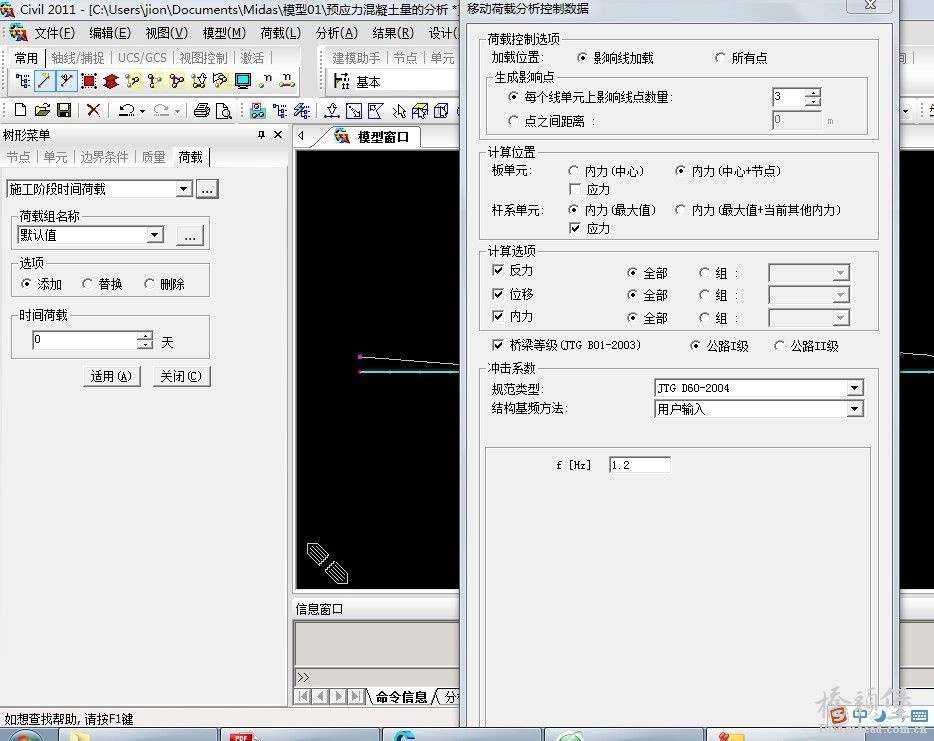Viewport: 934px width, 741px height.
Task: Toggle point snap tool icon
Action: [x=44, y=80]
